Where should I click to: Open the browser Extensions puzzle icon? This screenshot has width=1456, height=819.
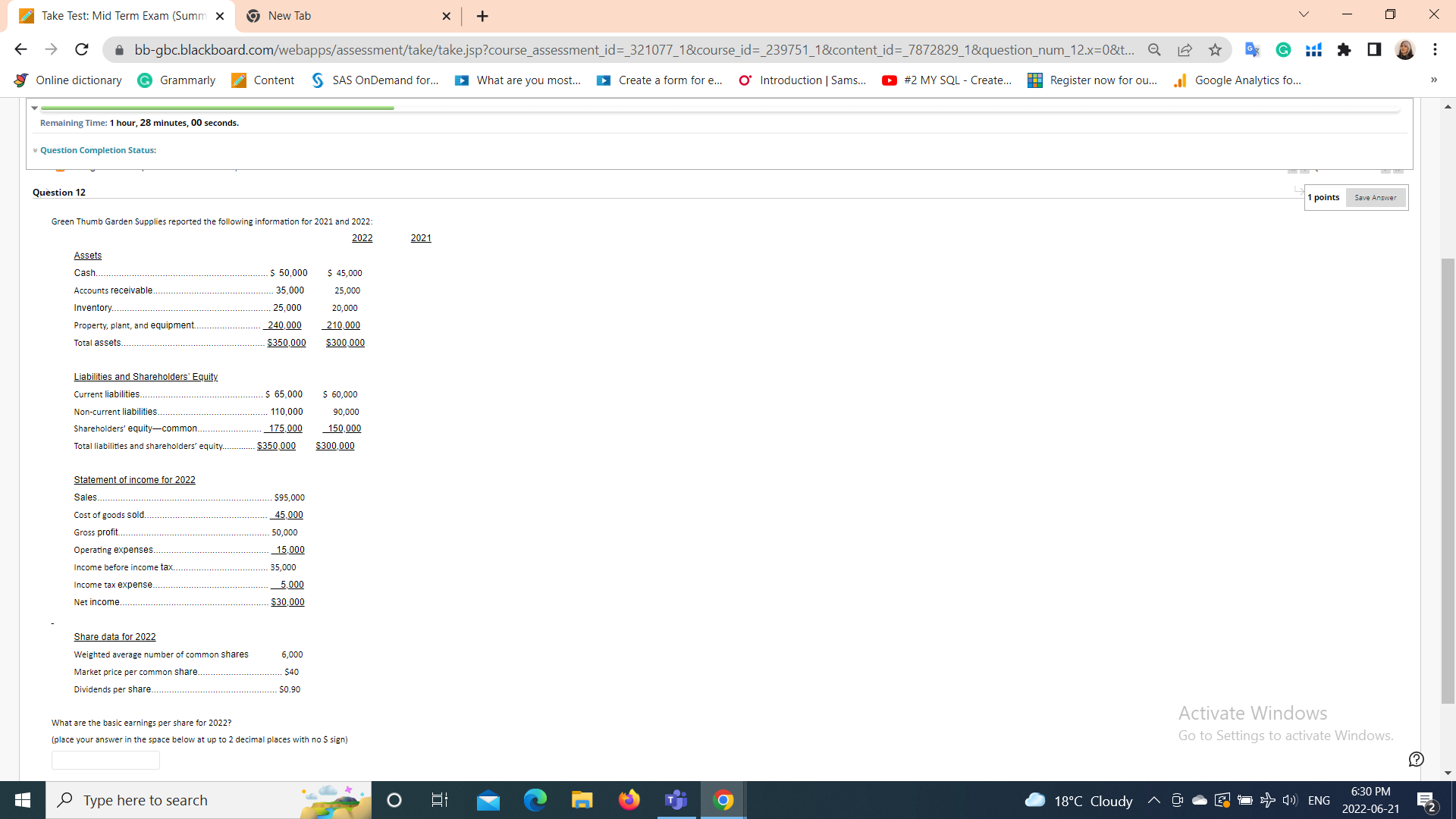click(1345, 50)
